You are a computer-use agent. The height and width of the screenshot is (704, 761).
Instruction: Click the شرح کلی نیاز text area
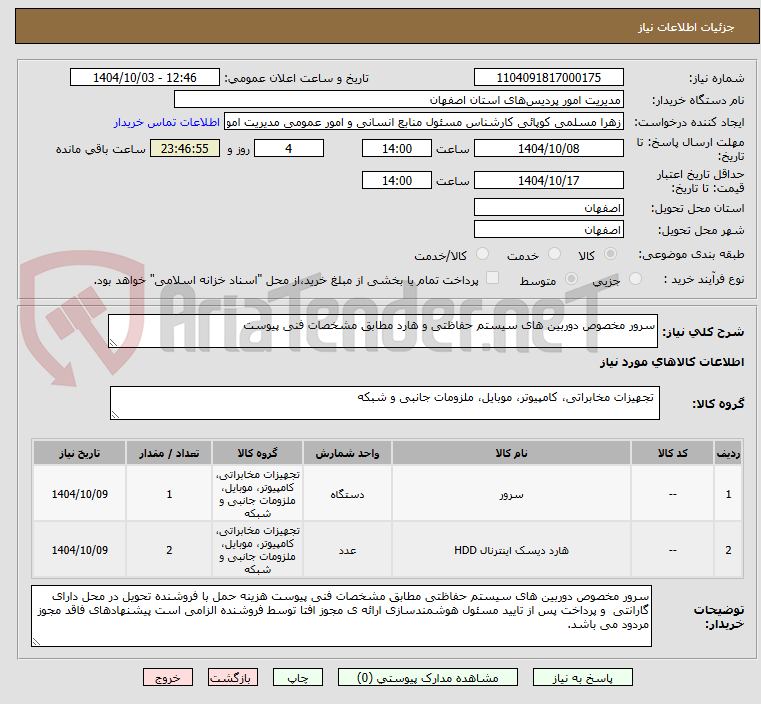click(x=383, y=331)
